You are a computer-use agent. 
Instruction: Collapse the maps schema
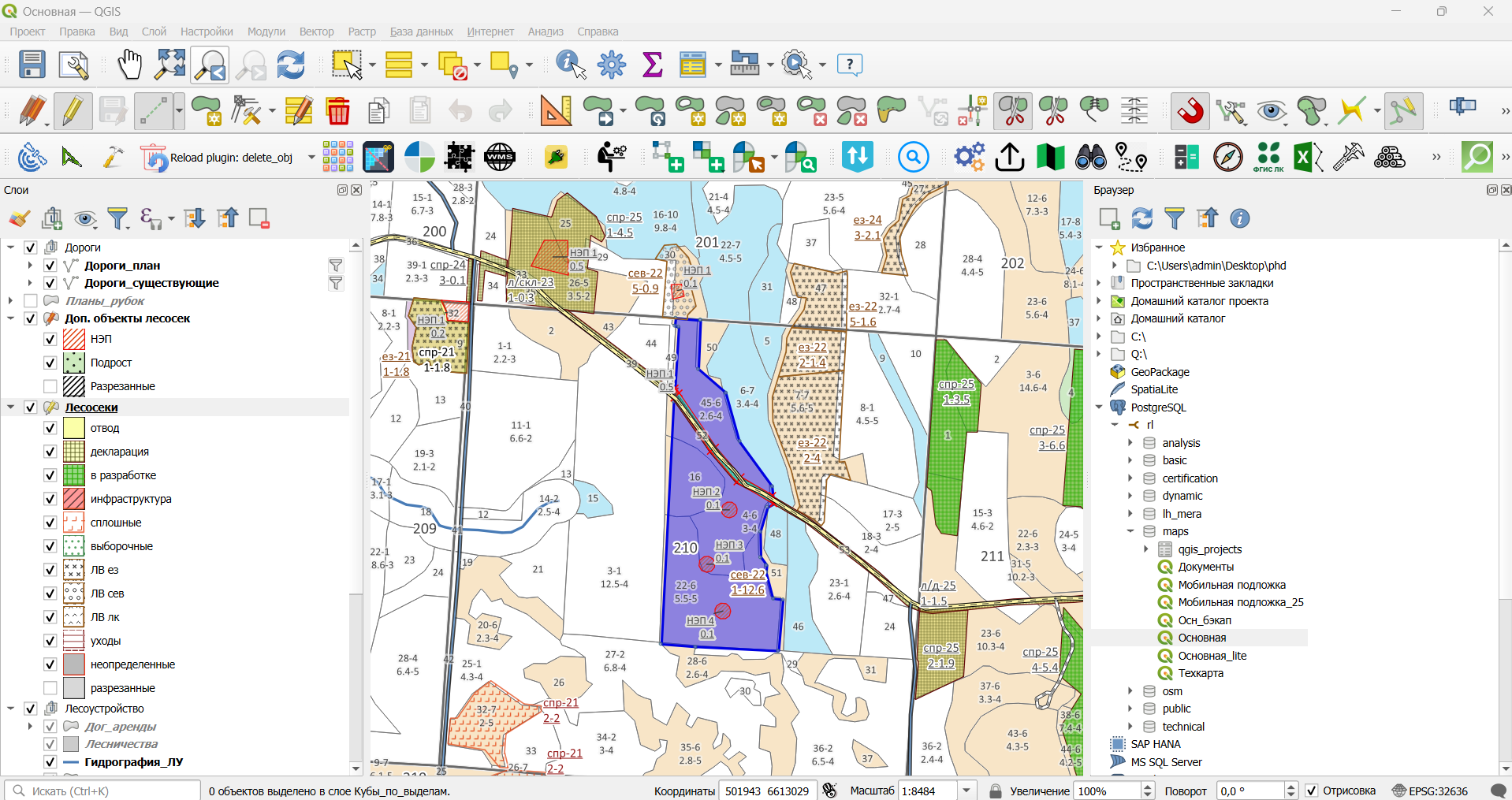point(1130,531)
